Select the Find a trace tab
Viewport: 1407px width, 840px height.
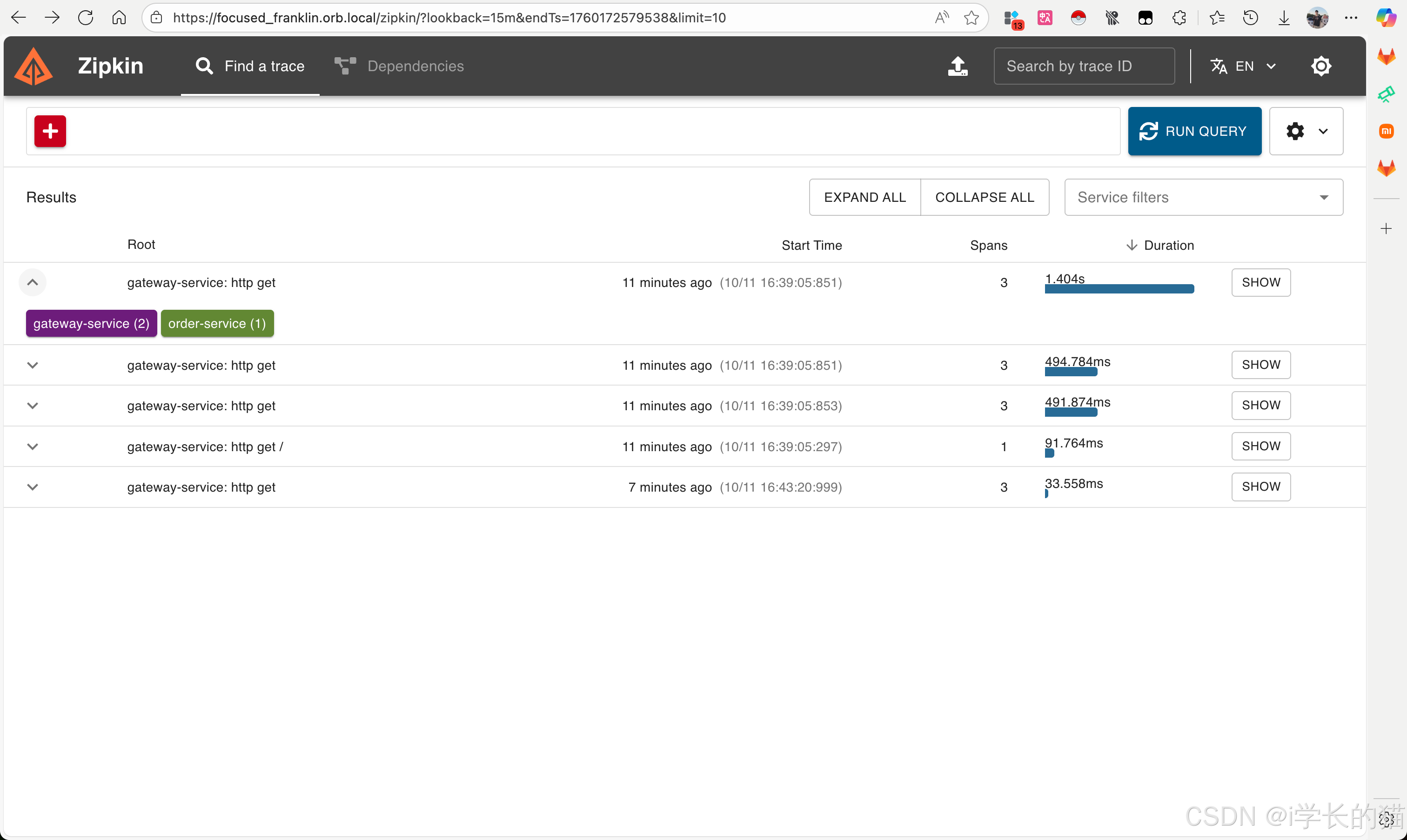click(x=250, y=66)
